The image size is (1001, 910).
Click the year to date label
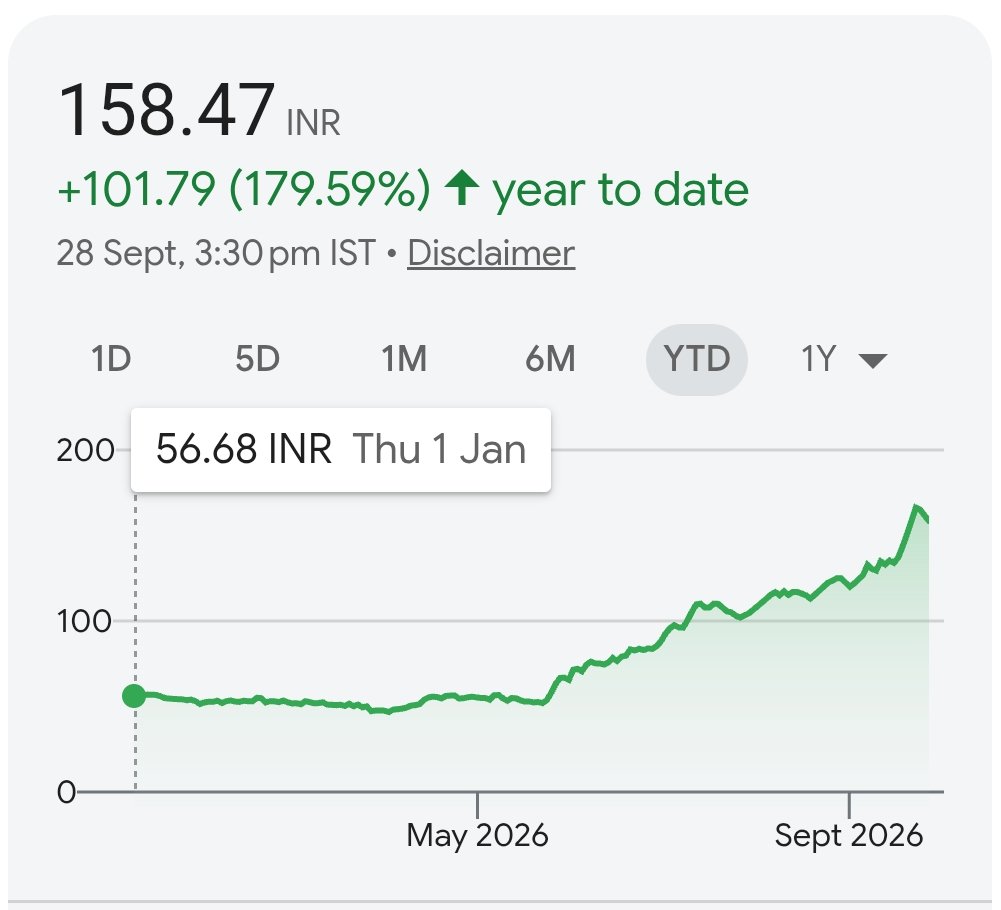click(x=620, y=190)
